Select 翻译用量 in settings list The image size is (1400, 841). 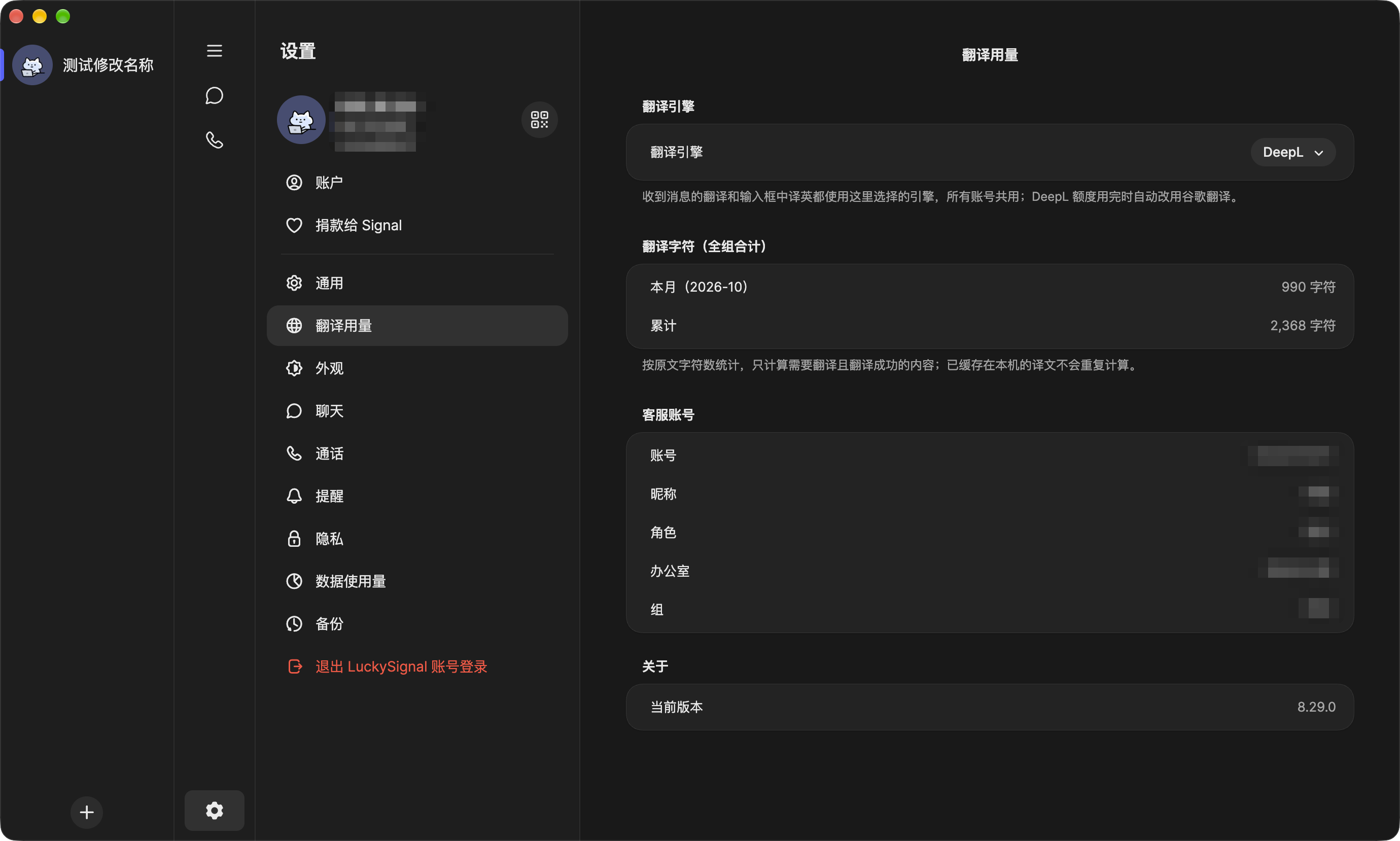point(417,325)
